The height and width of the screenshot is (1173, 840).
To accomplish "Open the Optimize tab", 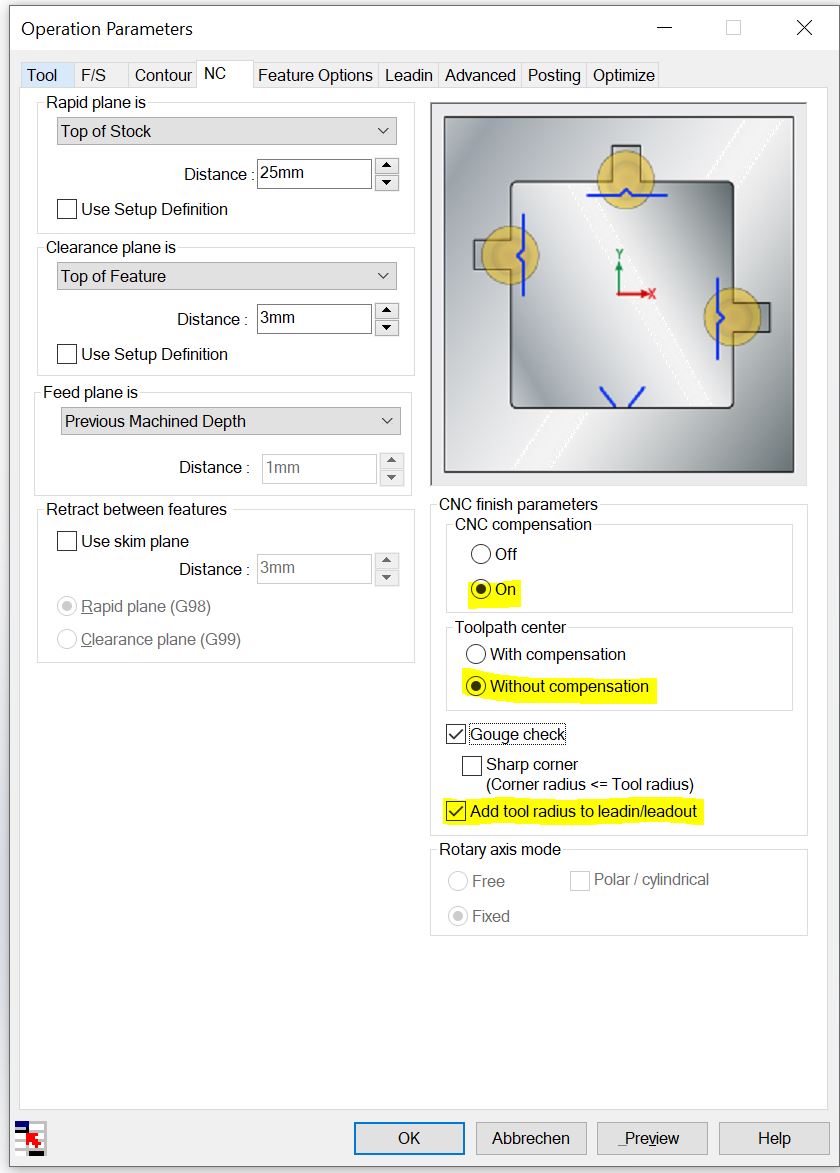I will pyautogui.click(x=624, y=75).
